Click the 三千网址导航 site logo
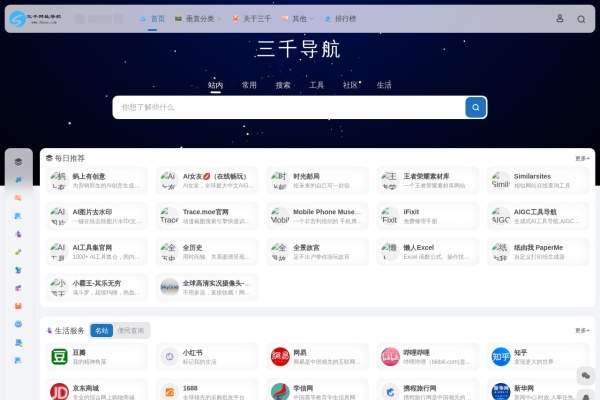 [x=35, y=18]
